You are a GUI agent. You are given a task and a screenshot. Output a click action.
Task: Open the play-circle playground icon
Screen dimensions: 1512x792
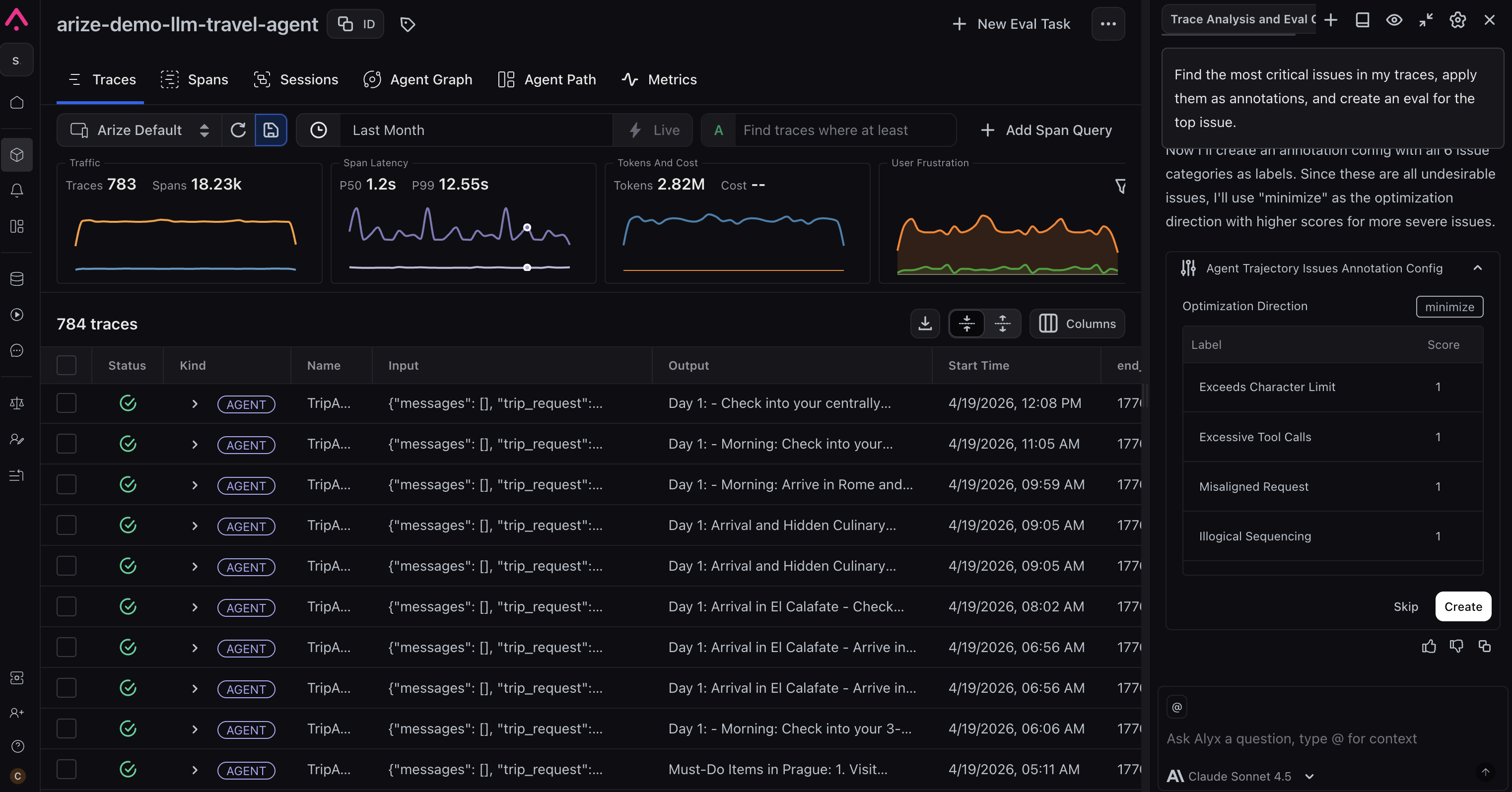point(17,315)
